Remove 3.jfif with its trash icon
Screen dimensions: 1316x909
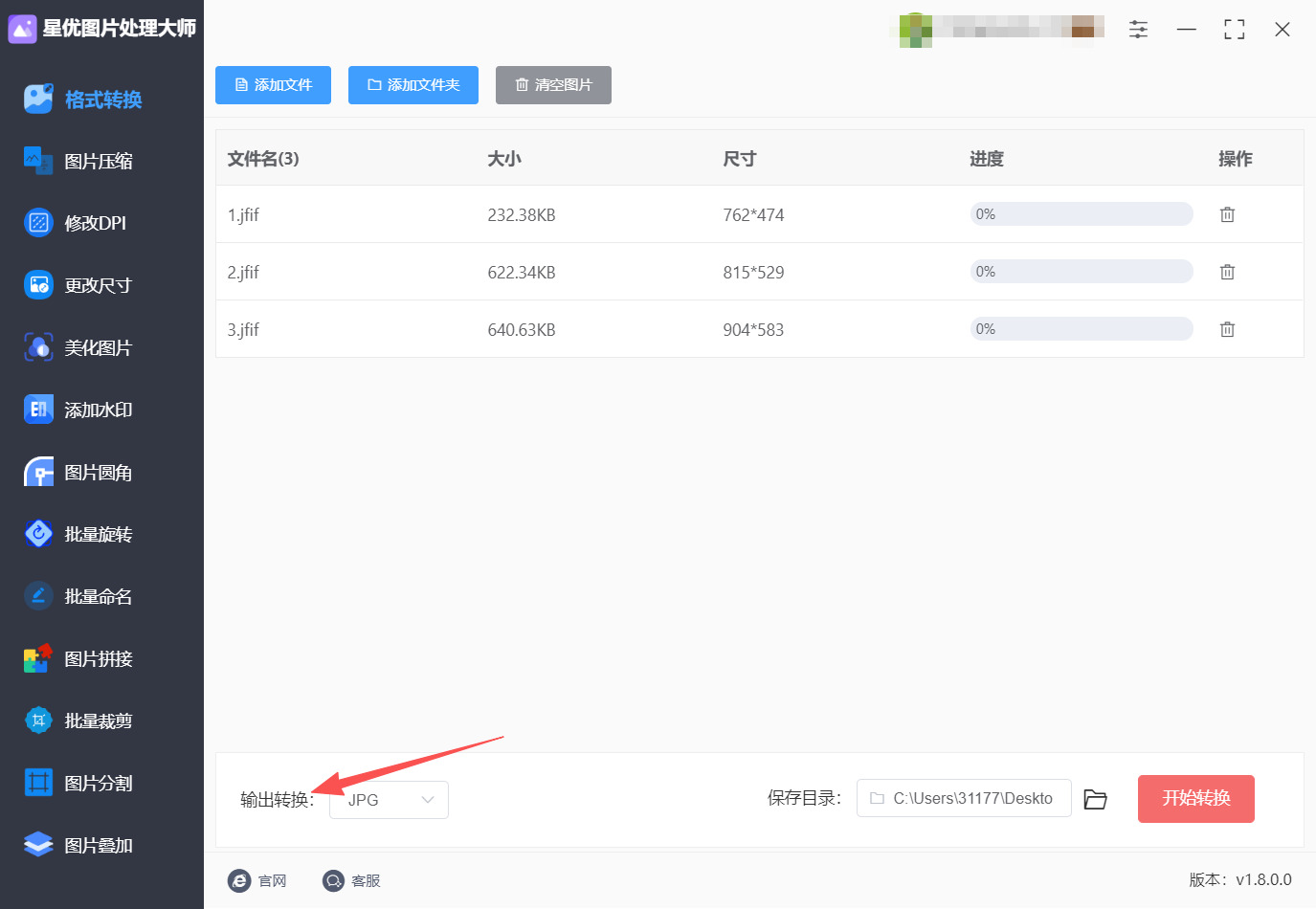[x=1227, y=329]
